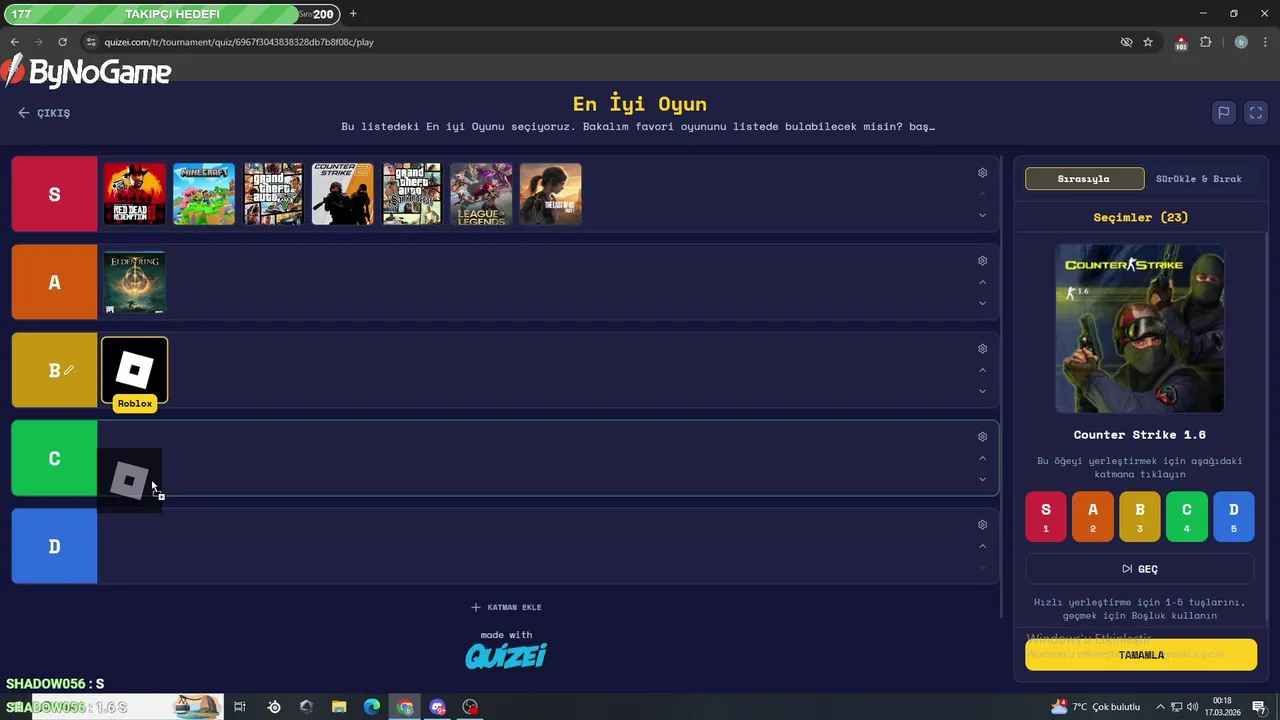Switch to Chrome in the taskbar
The image size is (1280, 720).
(405, 707)
